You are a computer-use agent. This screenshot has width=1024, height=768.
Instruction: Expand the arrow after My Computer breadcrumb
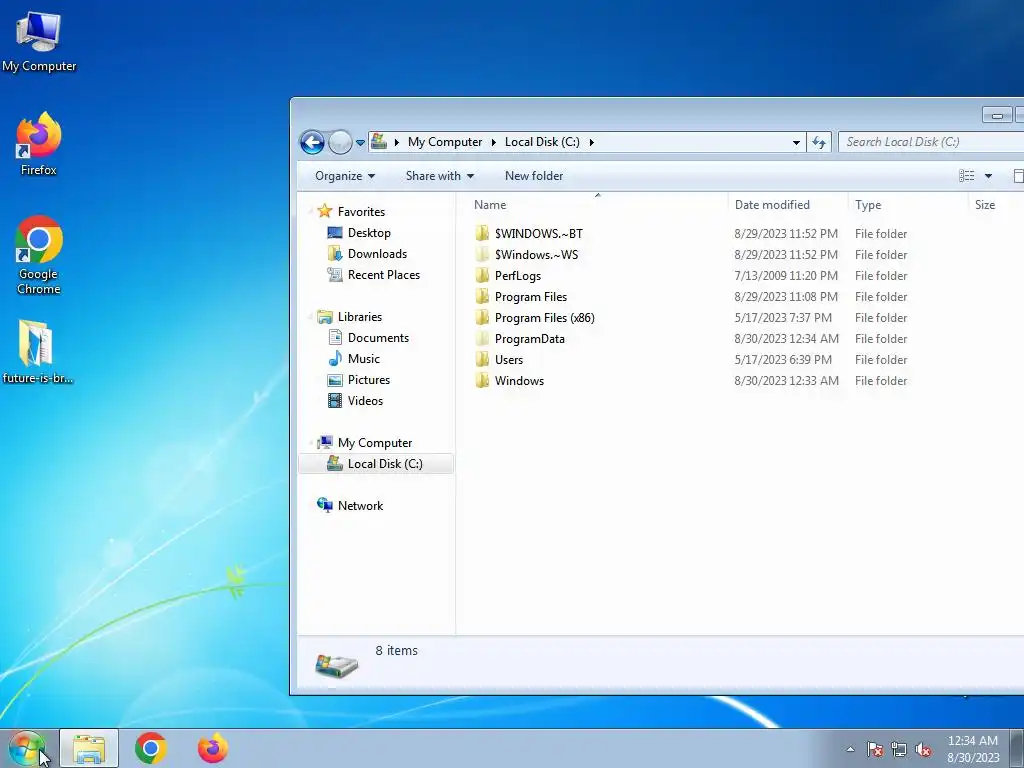tap(494, 142)
